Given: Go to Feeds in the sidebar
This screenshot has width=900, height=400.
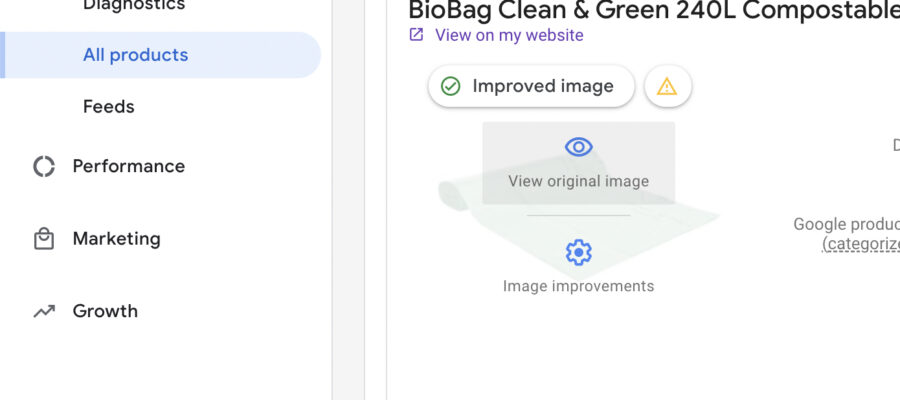Looking at the screenshot, I should point(108,107).
